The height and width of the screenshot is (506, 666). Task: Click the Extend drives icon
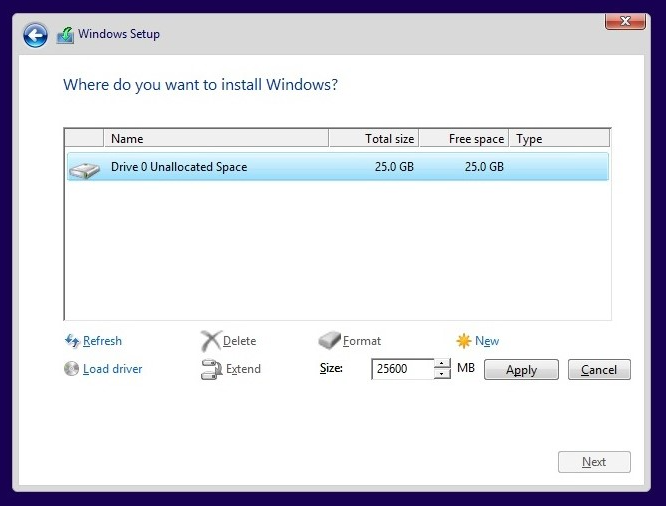pos(212,369)
